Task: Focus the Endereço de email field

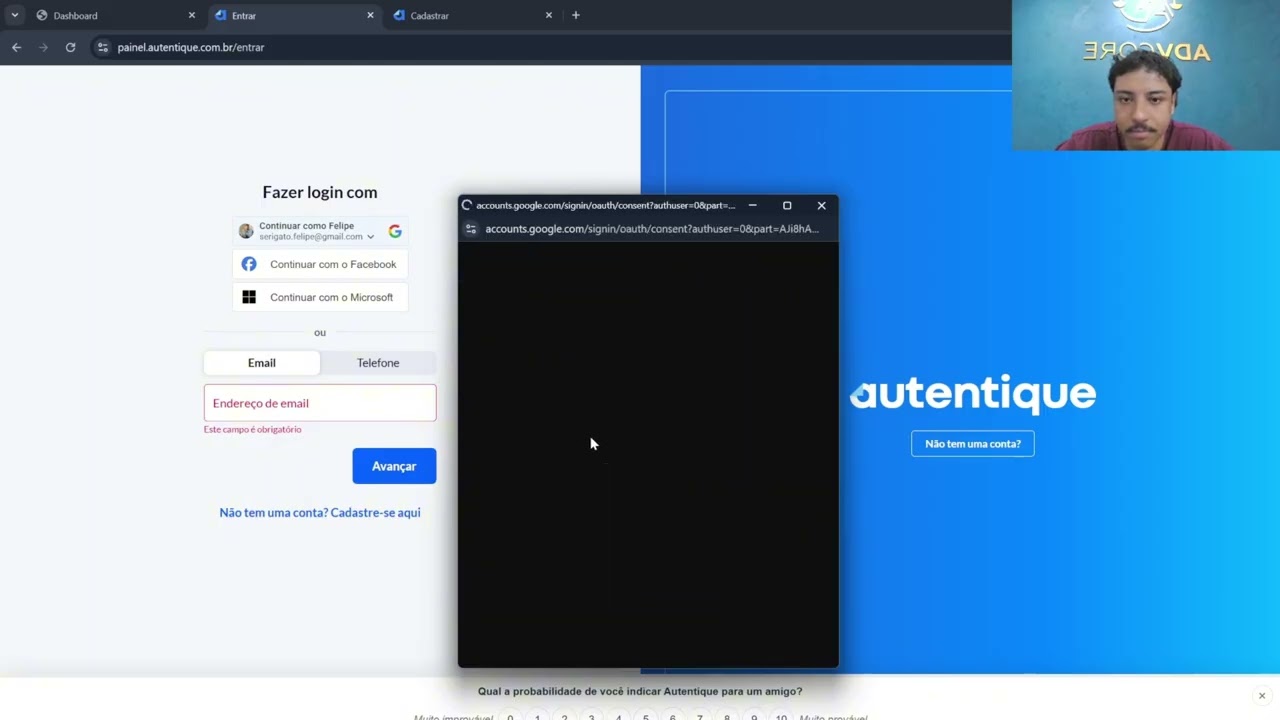Action: click(x=320, y=403)
